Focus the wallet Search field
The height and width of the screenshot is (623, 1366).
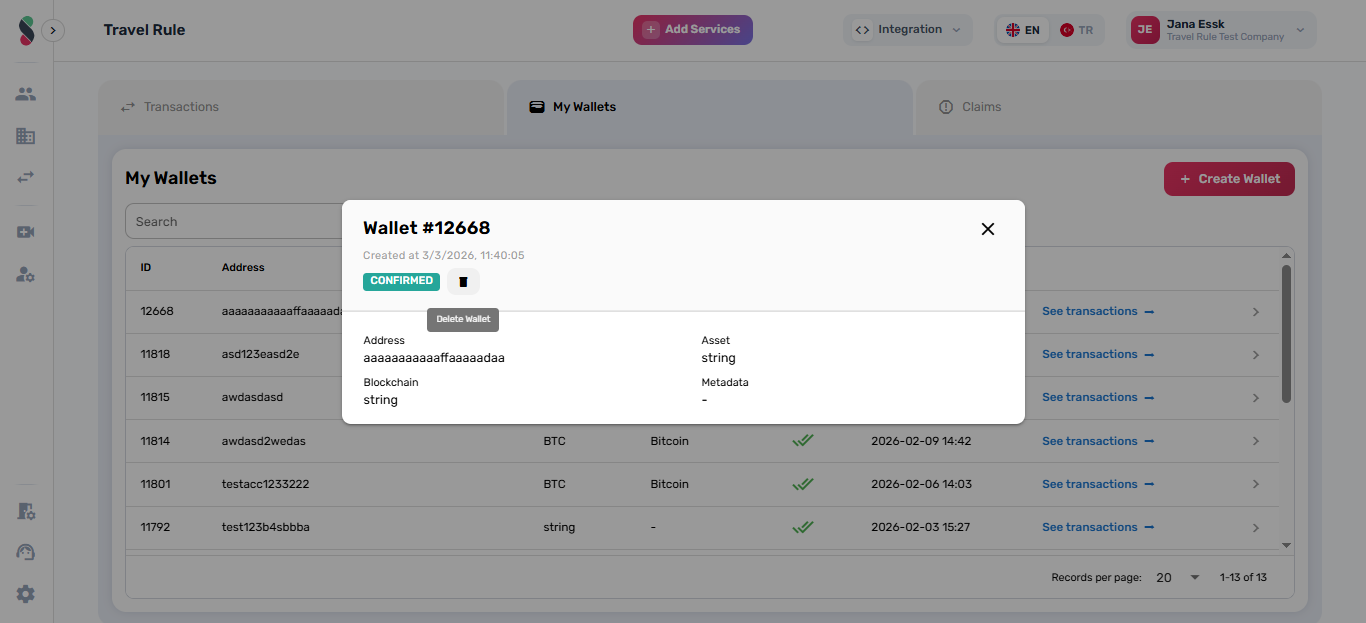click(235, 222)
